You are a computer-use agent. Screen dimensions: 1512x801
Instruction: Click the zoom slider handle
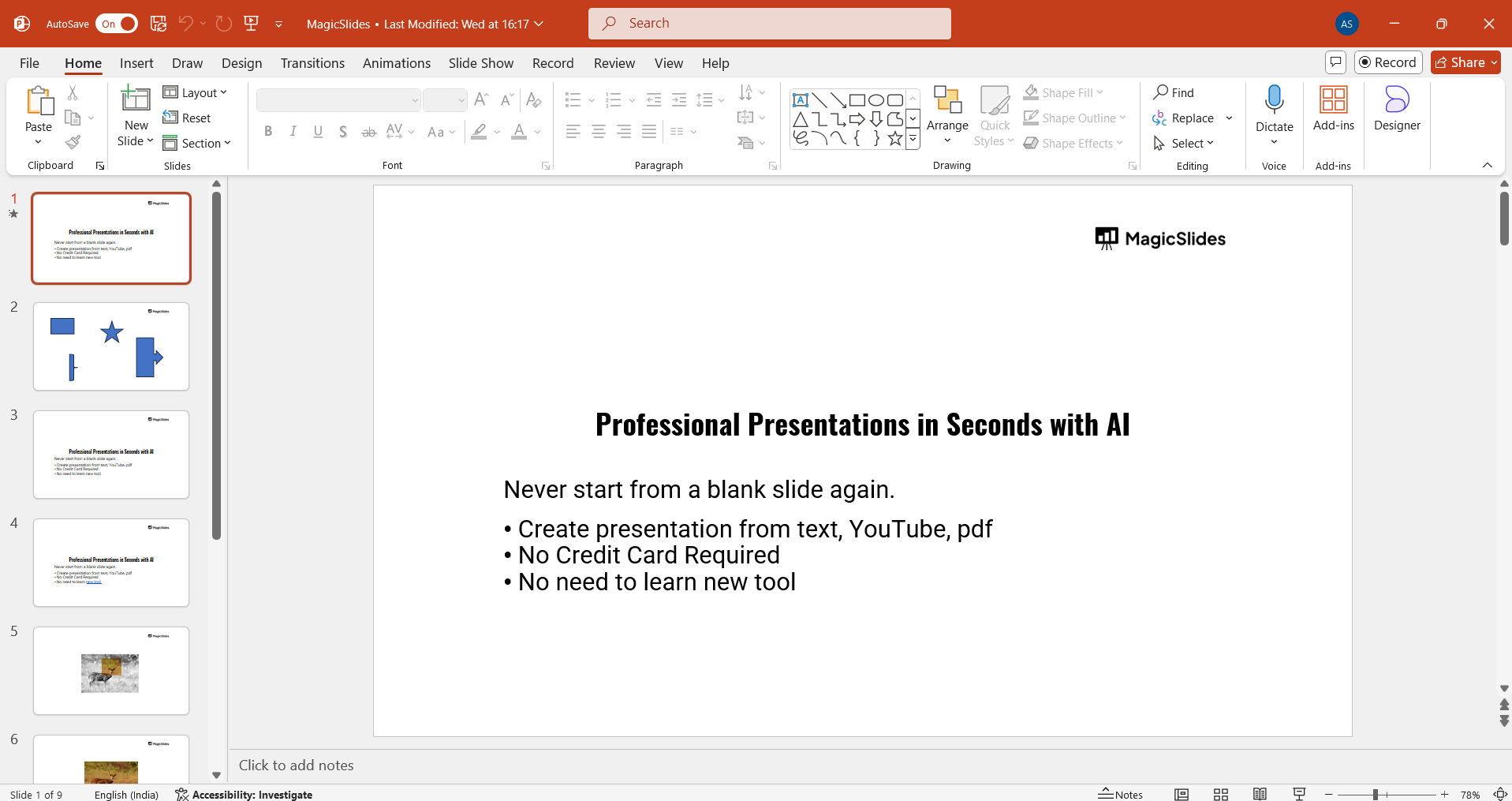click(1376, 795)
